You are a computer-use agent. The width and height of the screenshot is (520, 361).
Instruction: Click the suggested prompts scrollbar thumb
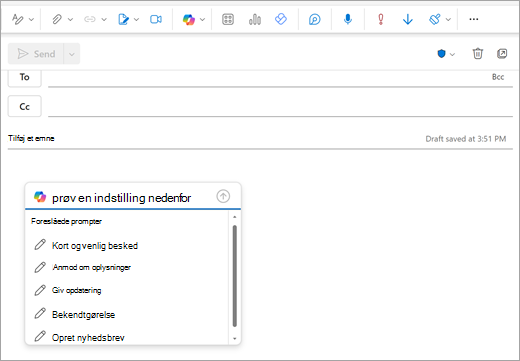click(235, 276)
